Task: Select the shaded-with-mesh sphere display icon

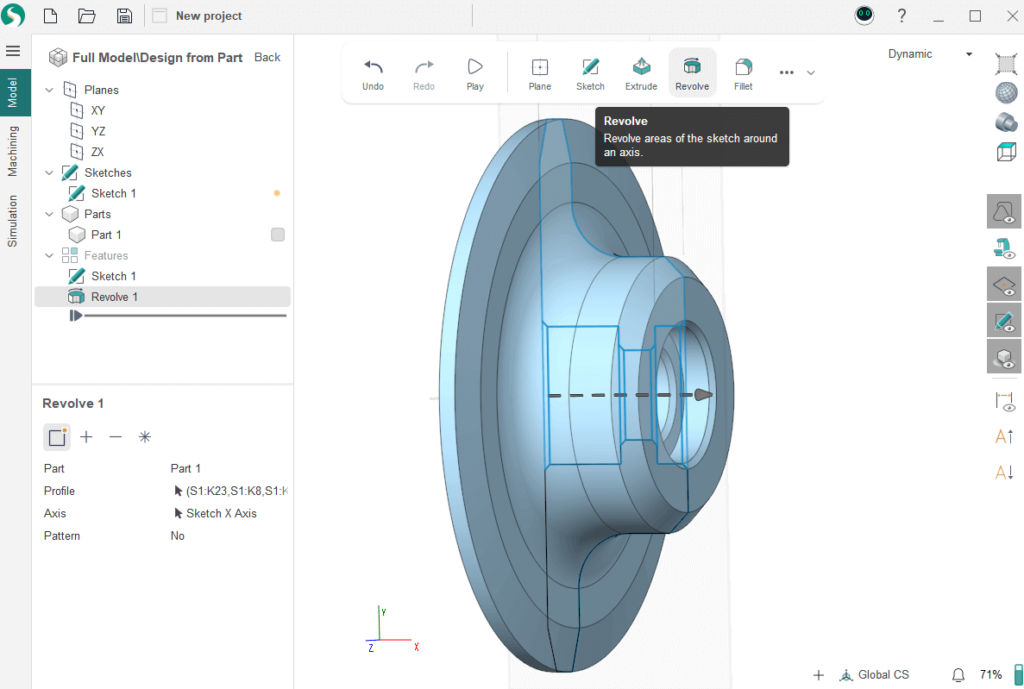Action: click(x=1005, y=93)
